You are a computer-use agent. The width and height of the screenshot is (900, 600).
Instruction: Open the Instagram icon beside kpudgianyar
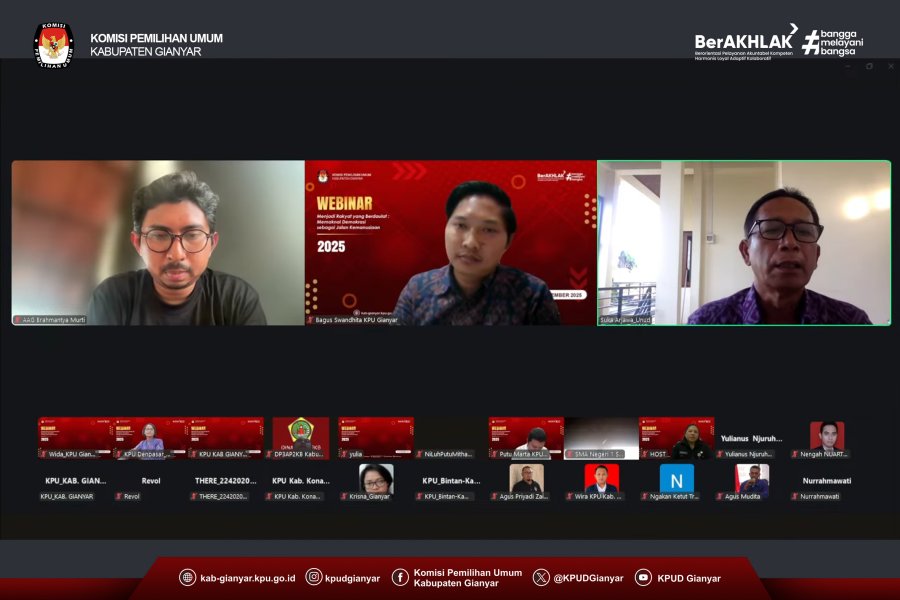click(314, 577)
